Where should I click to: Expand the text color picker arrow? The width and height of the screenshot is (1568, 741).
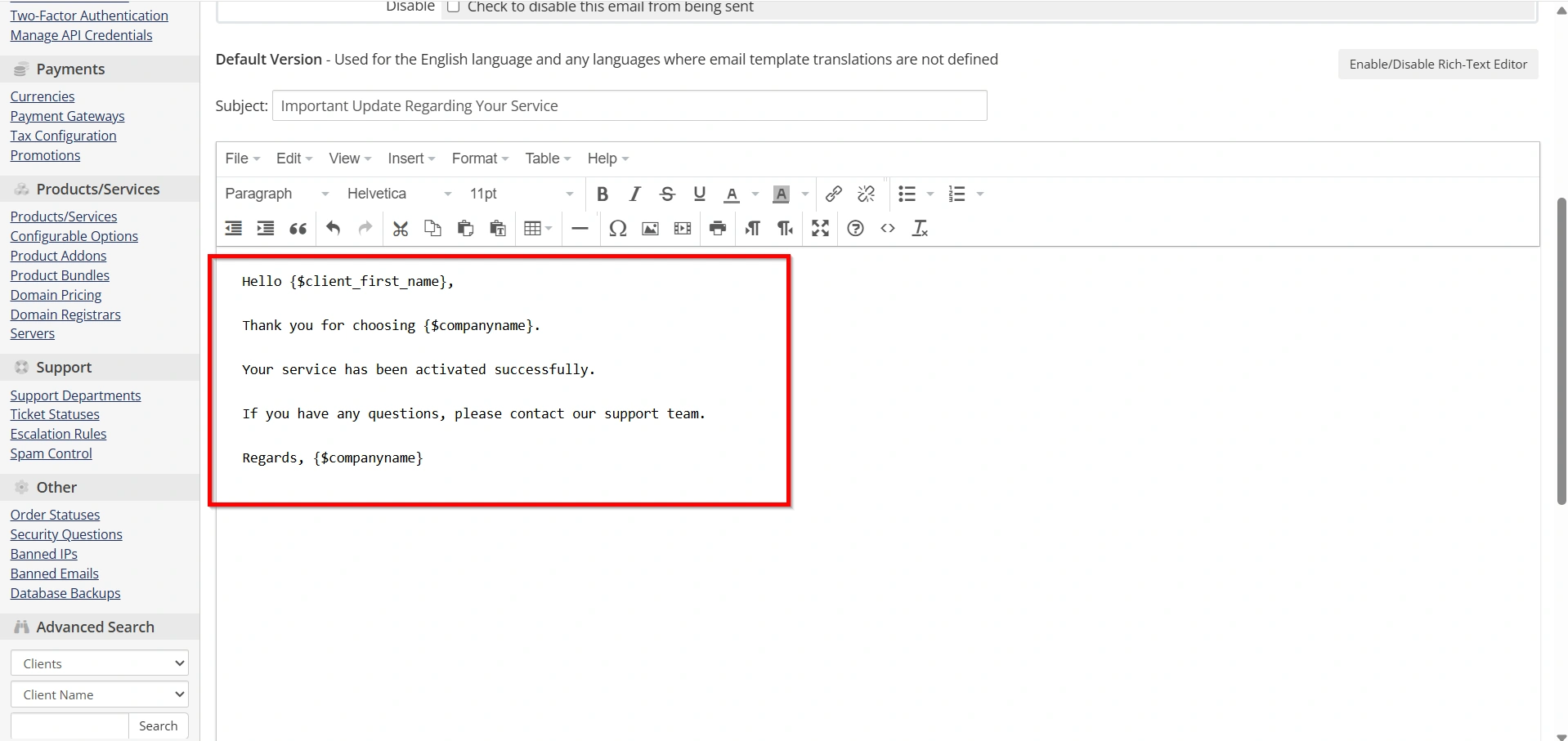click(x=755, y=194)
